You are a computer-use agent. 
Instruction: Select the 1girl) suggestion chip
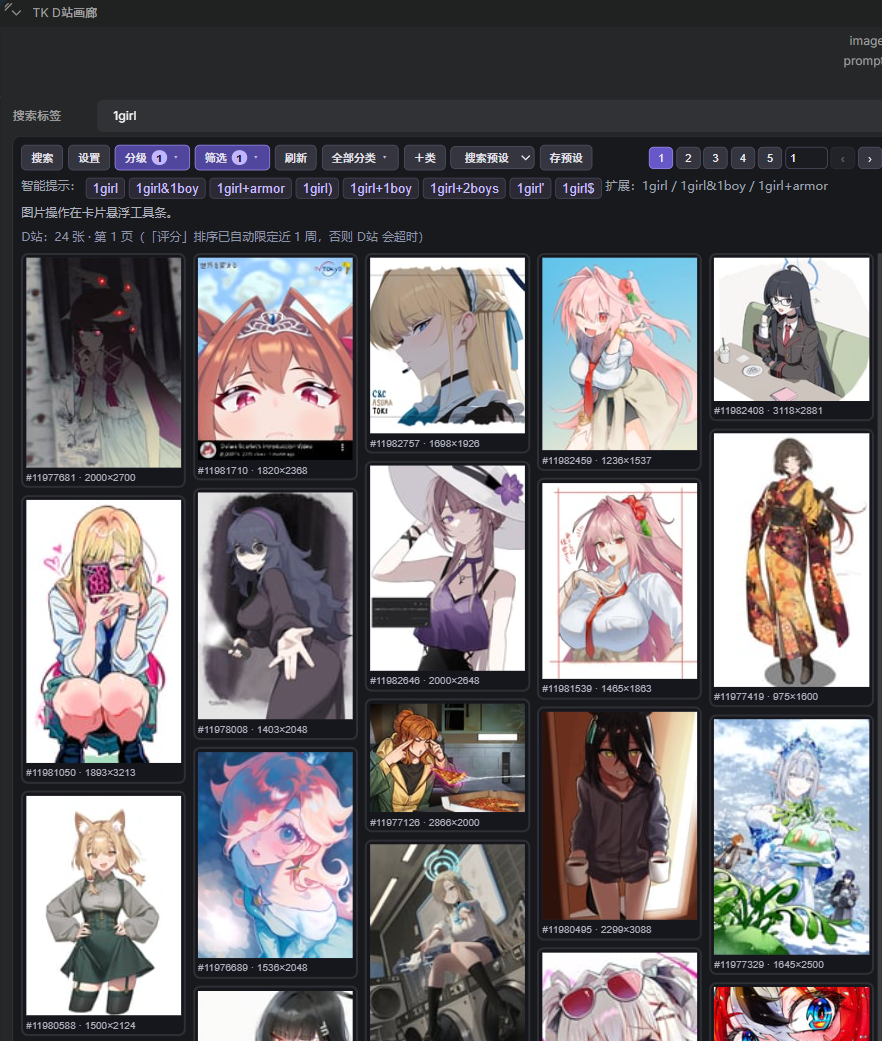(x=318, y=189)
